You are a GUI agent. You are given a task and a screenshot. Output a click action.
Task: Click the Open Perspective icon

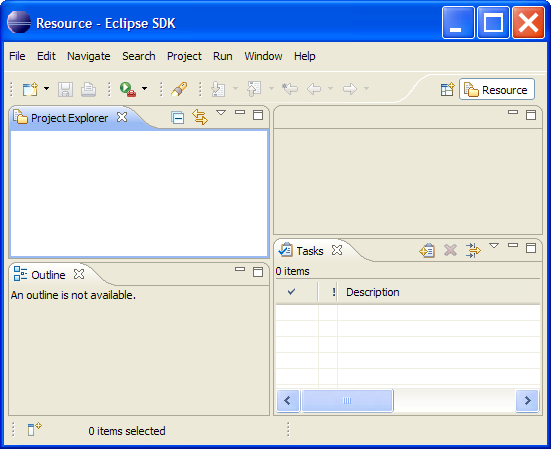pyautogui.click(x=448, y=89)
